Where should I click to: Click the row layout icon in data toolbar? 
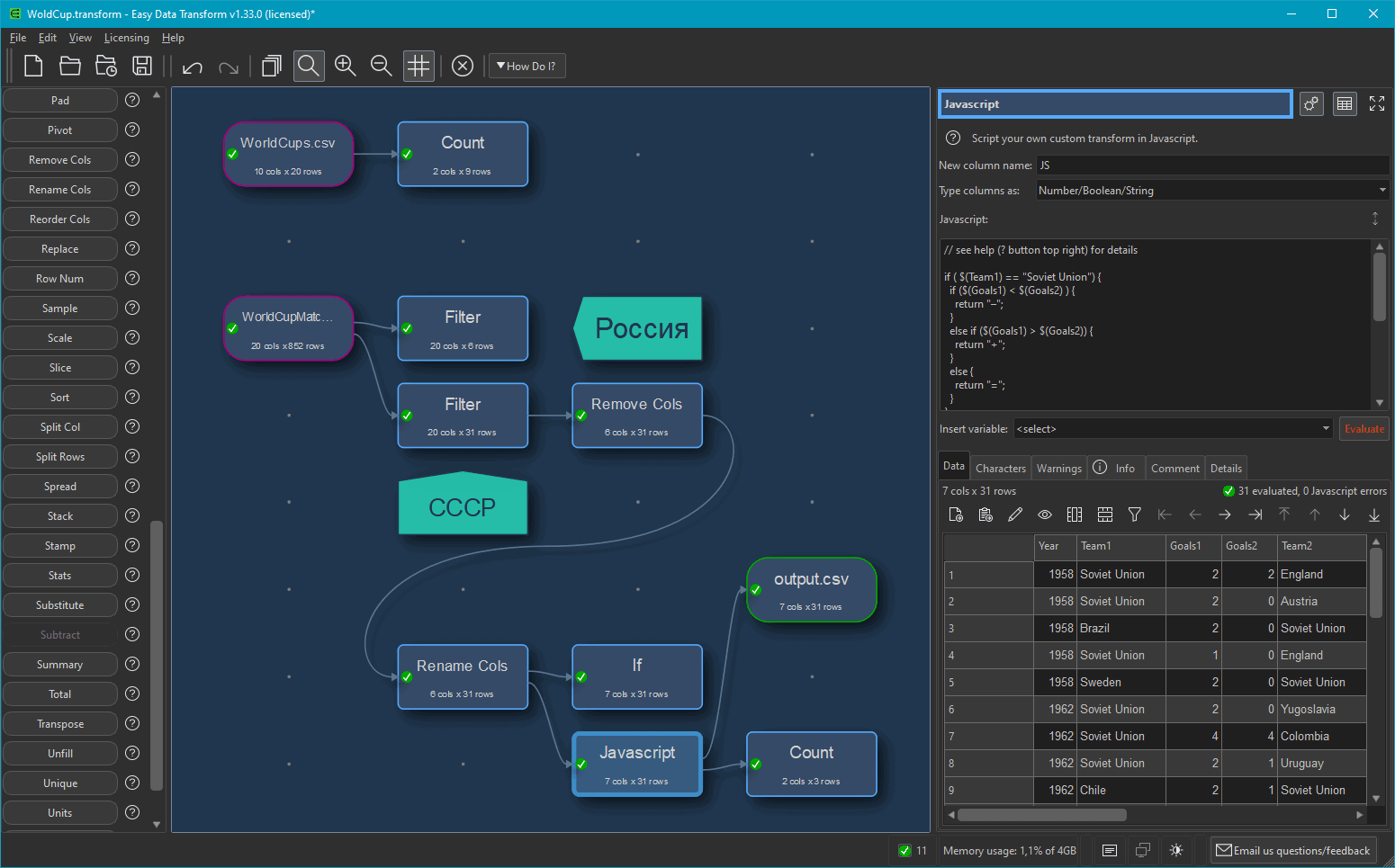pyautogui.click(x=1105, y=515)
